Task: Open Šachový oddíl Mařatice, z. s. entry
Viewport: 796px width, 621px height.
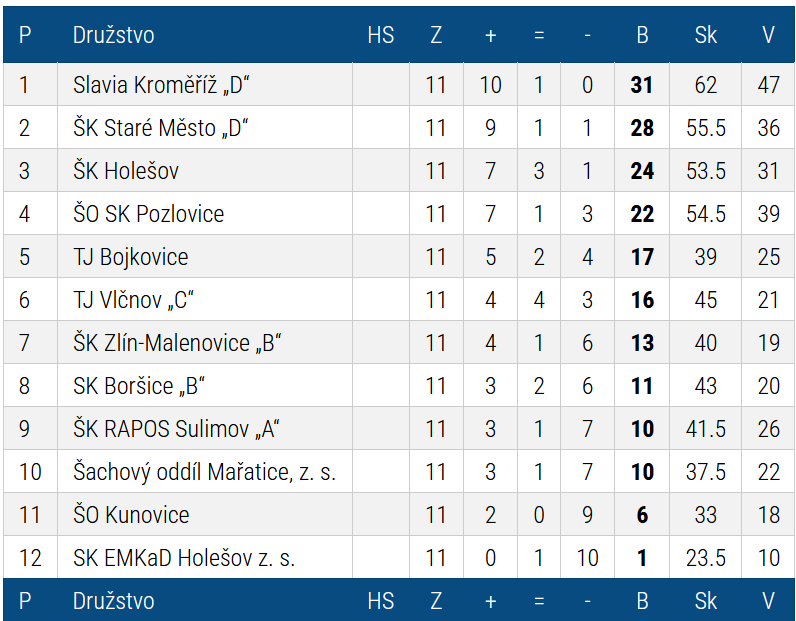Action: (x=204, y=472)
